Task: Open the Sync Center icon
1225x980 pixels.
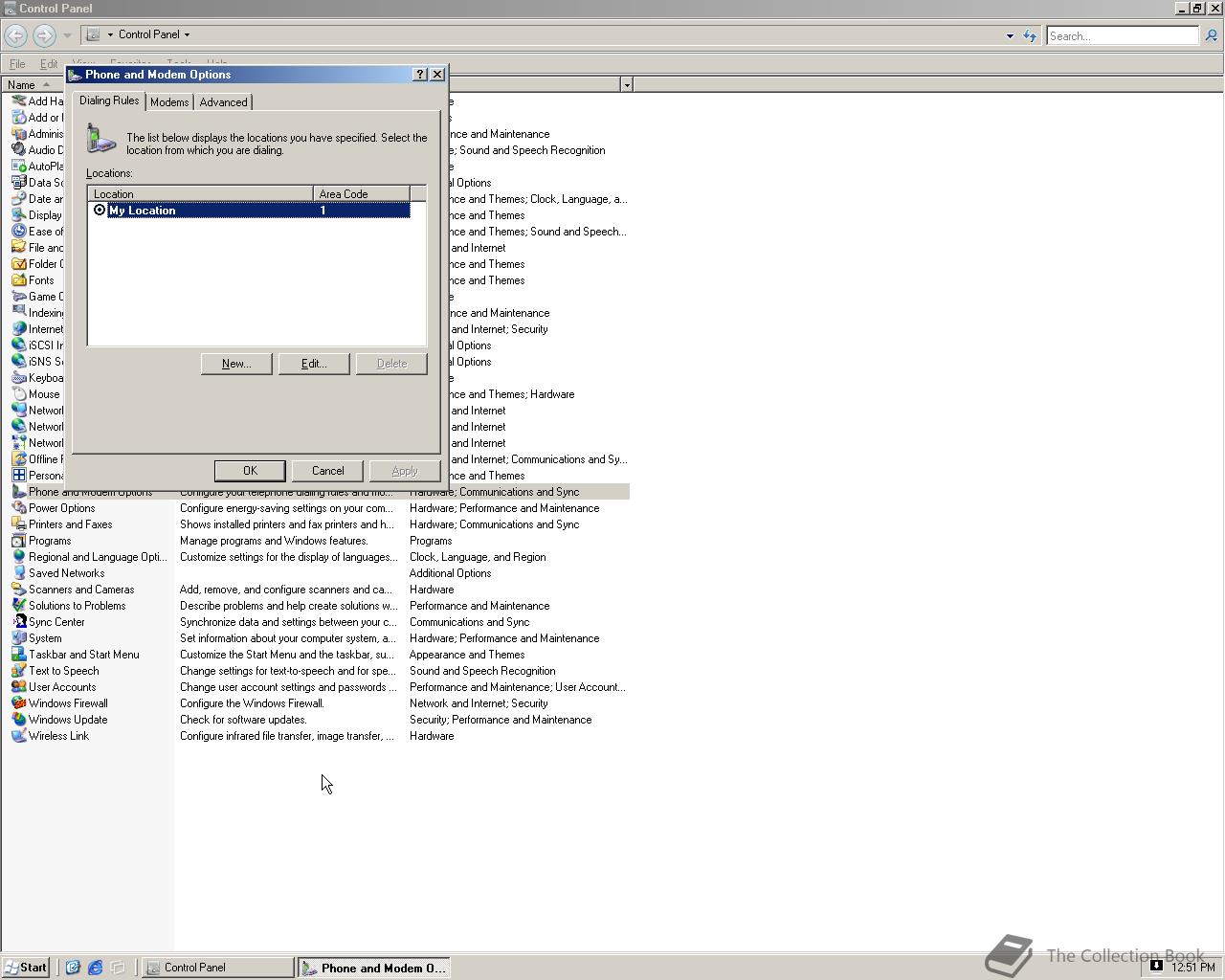Action: [19, 622]
